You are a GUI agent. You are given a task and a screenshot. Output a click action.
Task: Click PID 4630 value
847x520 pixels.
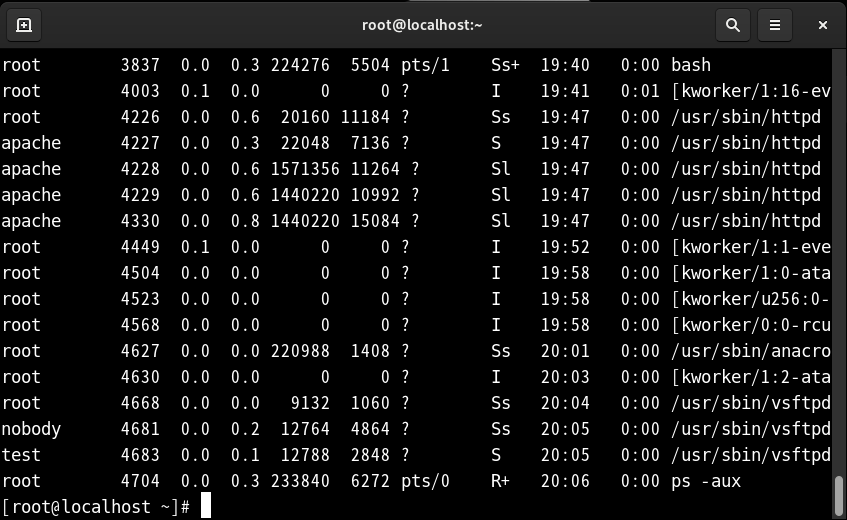tap(140, 377)
